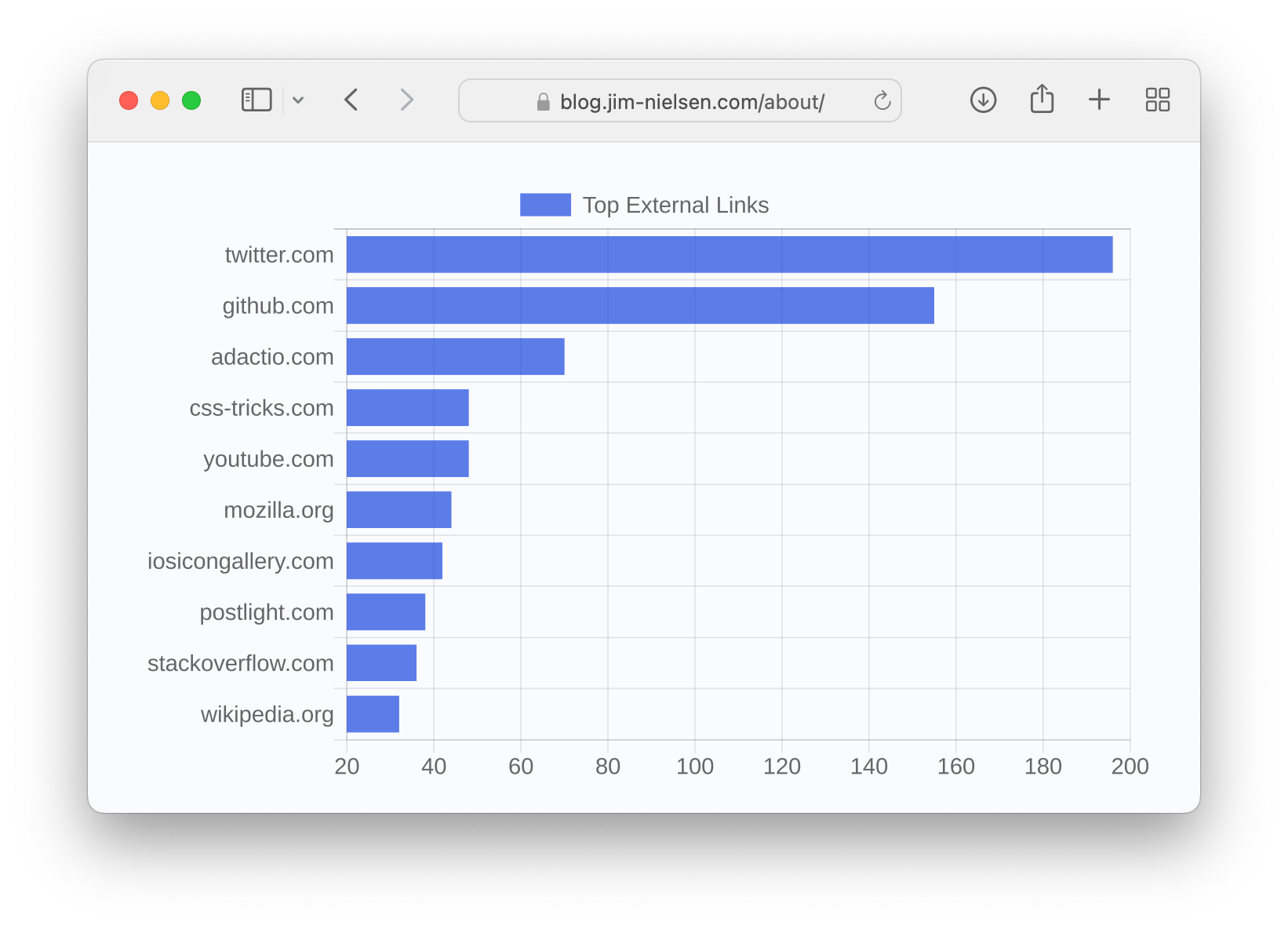Click the Top External Links legend label
Image resolution: width=1288 pixels, height=929 pixels.
(675, 205)
